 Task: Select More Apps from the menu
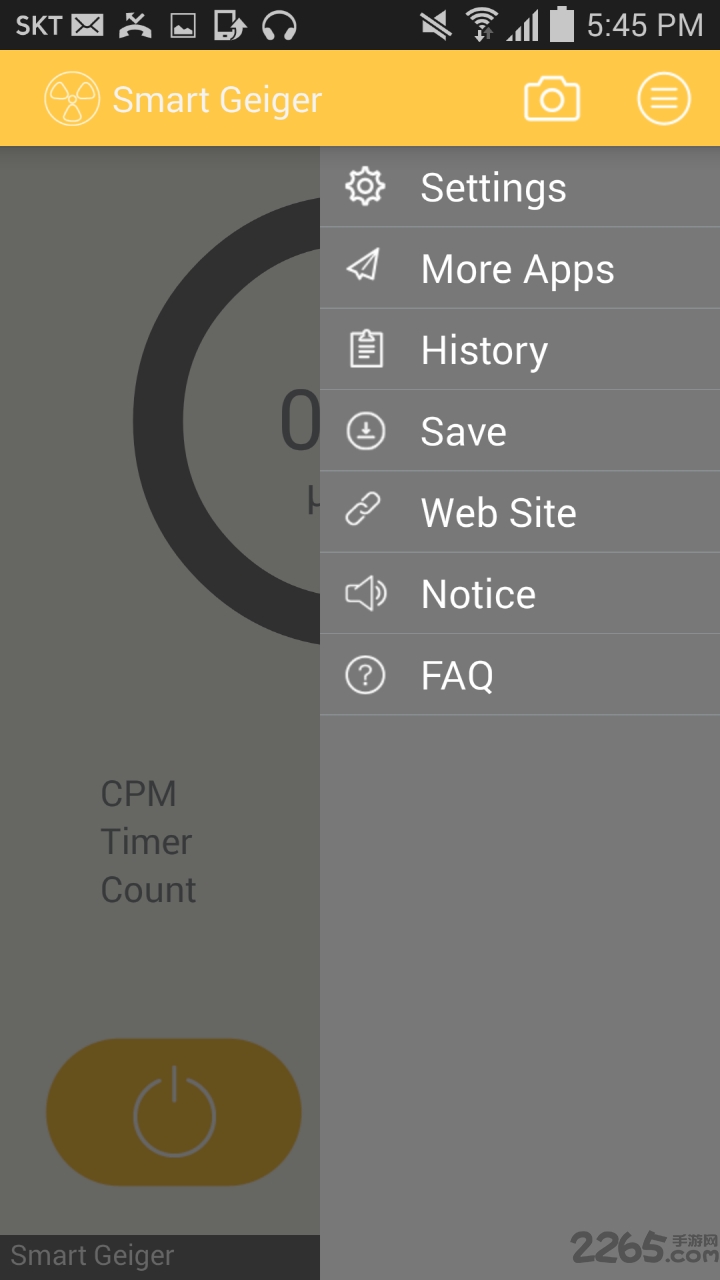tap(517, 269)
